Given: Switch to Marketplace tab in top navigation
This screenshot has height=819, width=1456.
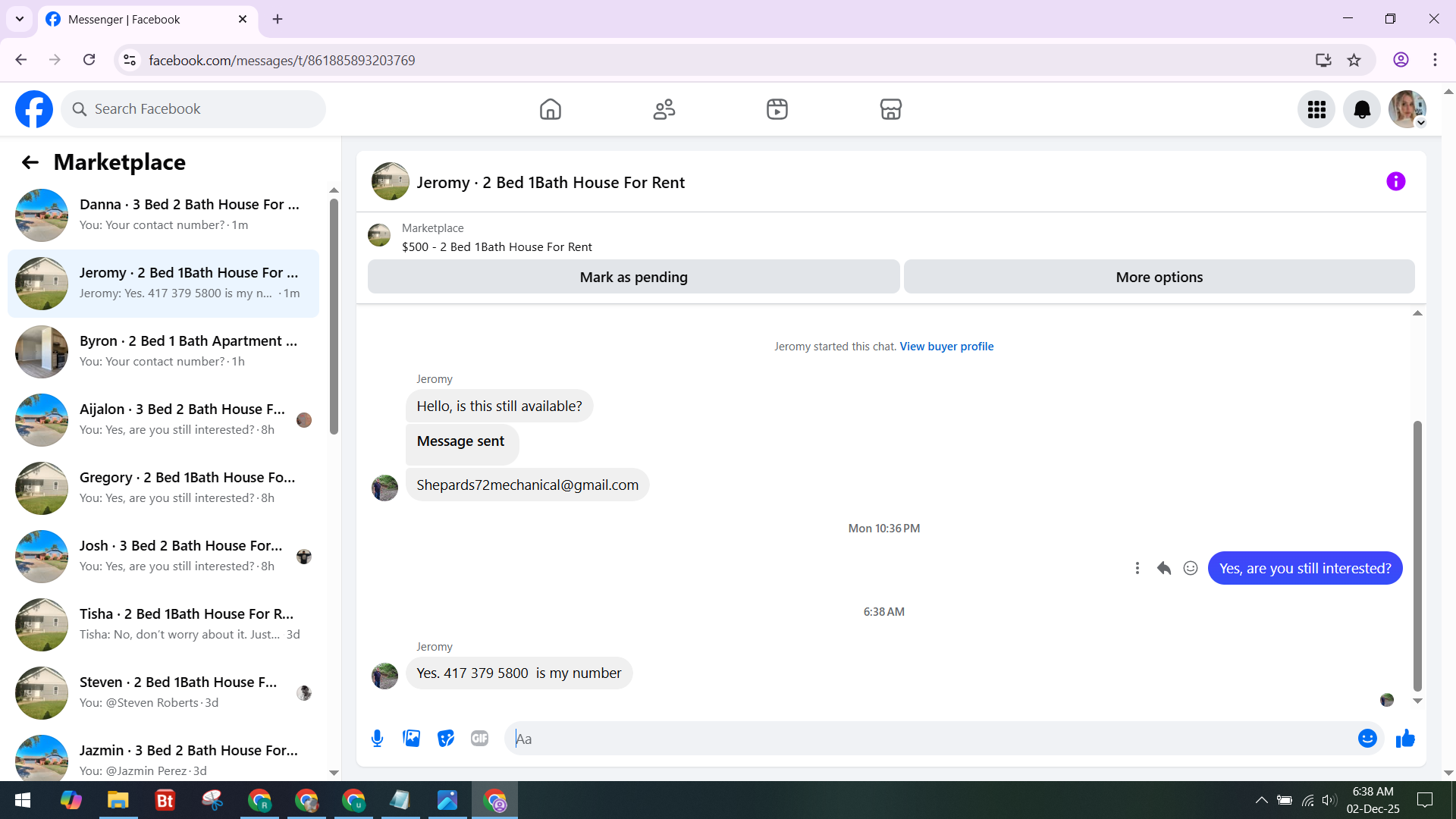Looking at the screenshot, I should click(x=890, y=110).
